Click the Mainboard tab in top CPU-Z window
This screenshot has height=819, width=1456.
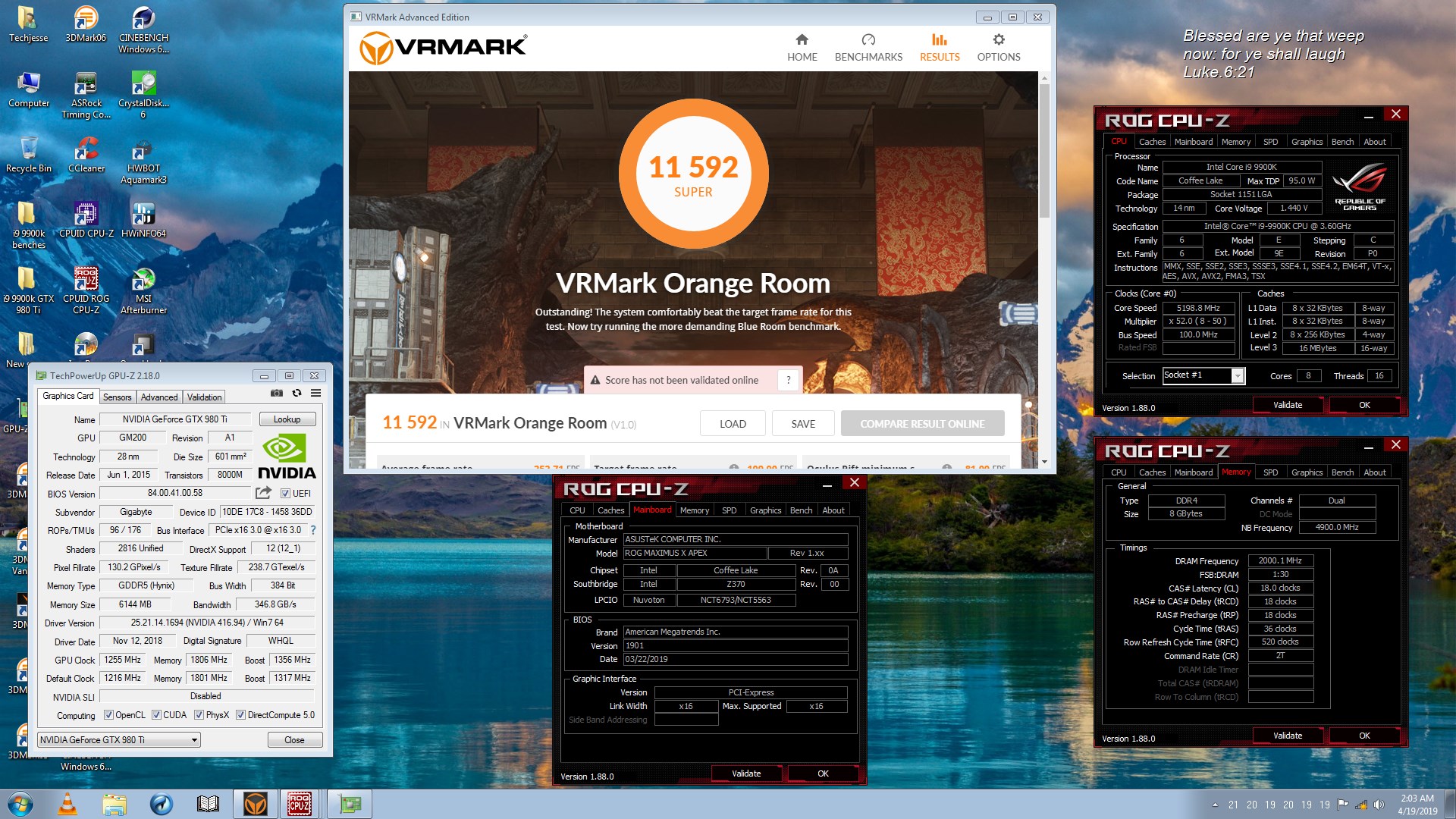[1193, 142]
